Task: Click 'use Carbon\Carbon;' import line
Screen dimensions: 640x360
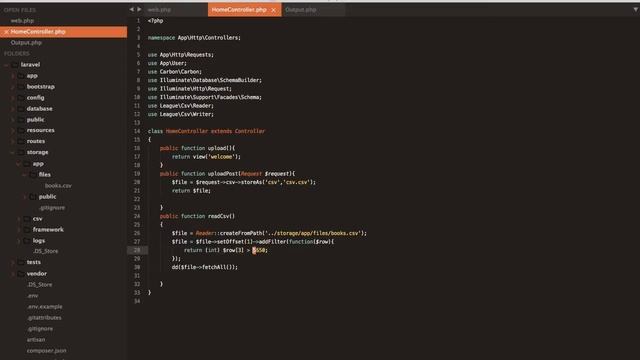Action: [x=175, y=71]
